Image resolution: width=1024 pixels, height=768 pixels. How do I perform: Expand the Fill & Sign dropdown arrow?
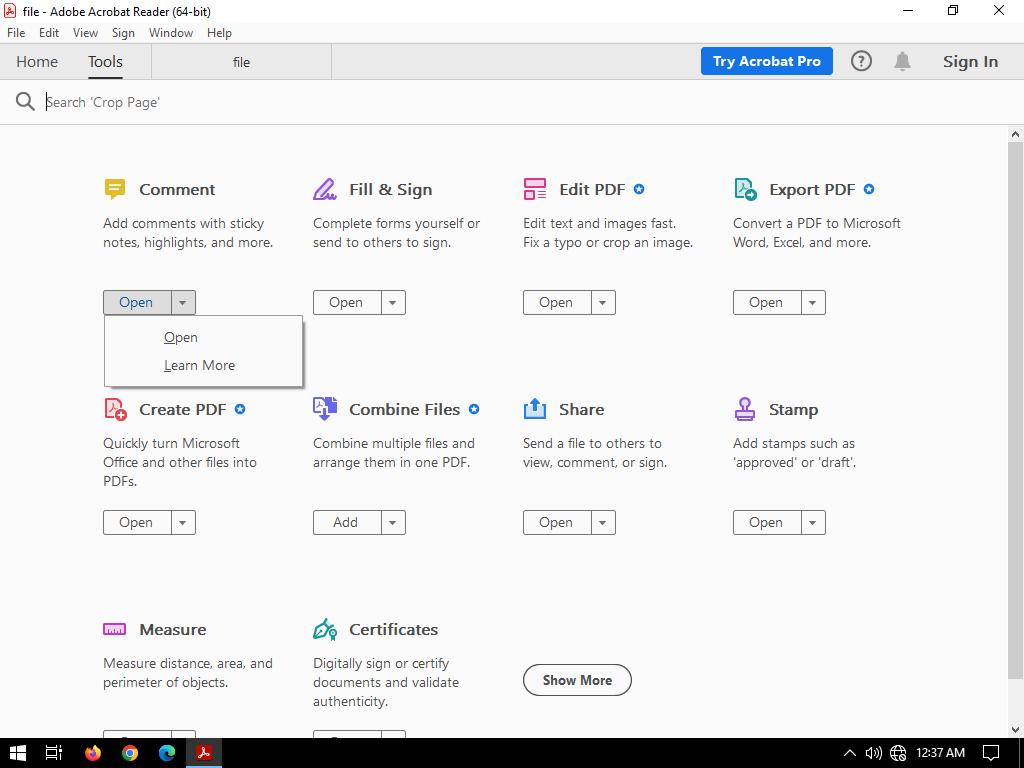coord(393,302)
